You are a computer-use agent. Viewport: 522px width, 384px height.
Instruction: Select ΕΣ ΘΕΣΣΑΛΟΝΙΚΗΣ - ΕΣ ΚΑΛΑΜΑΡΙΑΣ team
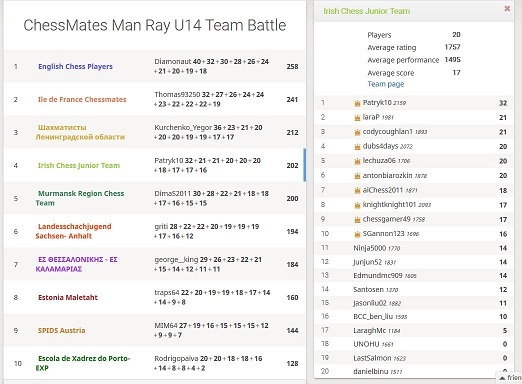coord(76,264)
